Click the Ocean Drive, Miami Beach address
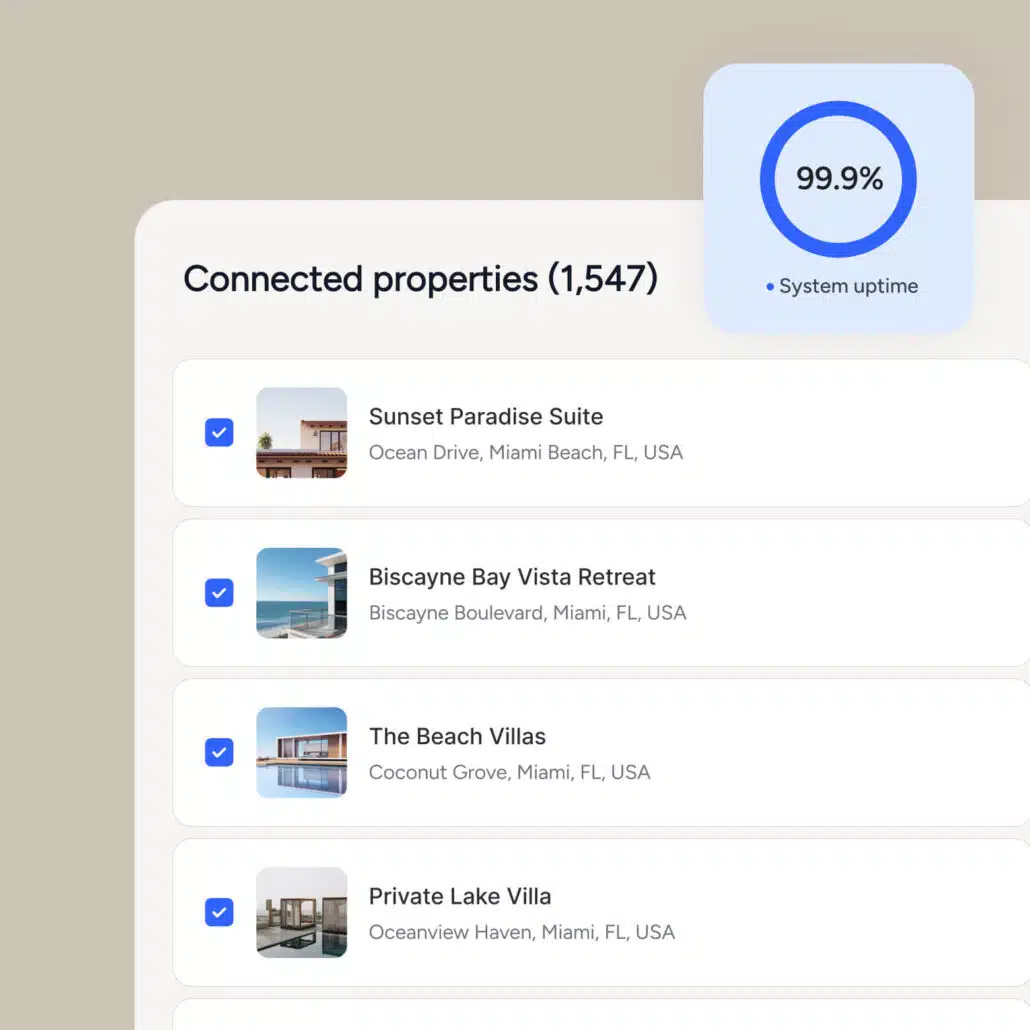Viewport: 1030px width, 1030px height. pyautogui.click(x=526, y=453)
